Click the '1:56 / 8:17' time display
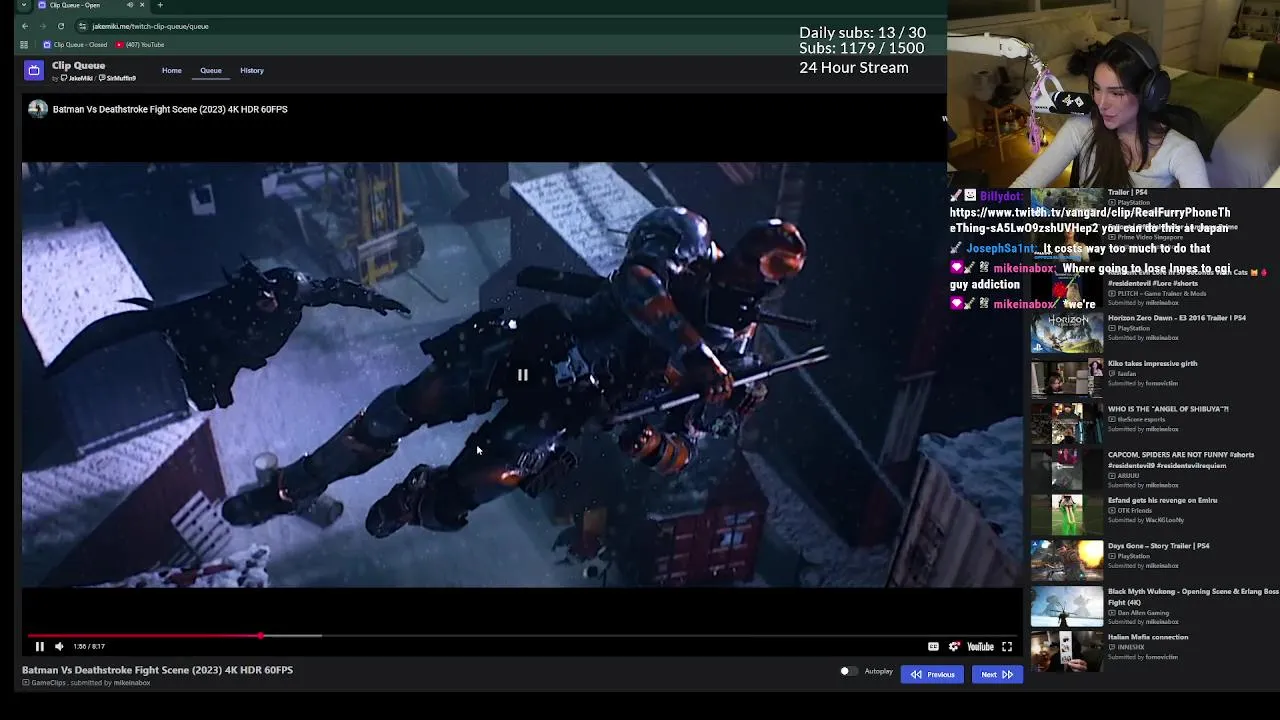The height and width of the screenshot is (720, 1280). 89,646
